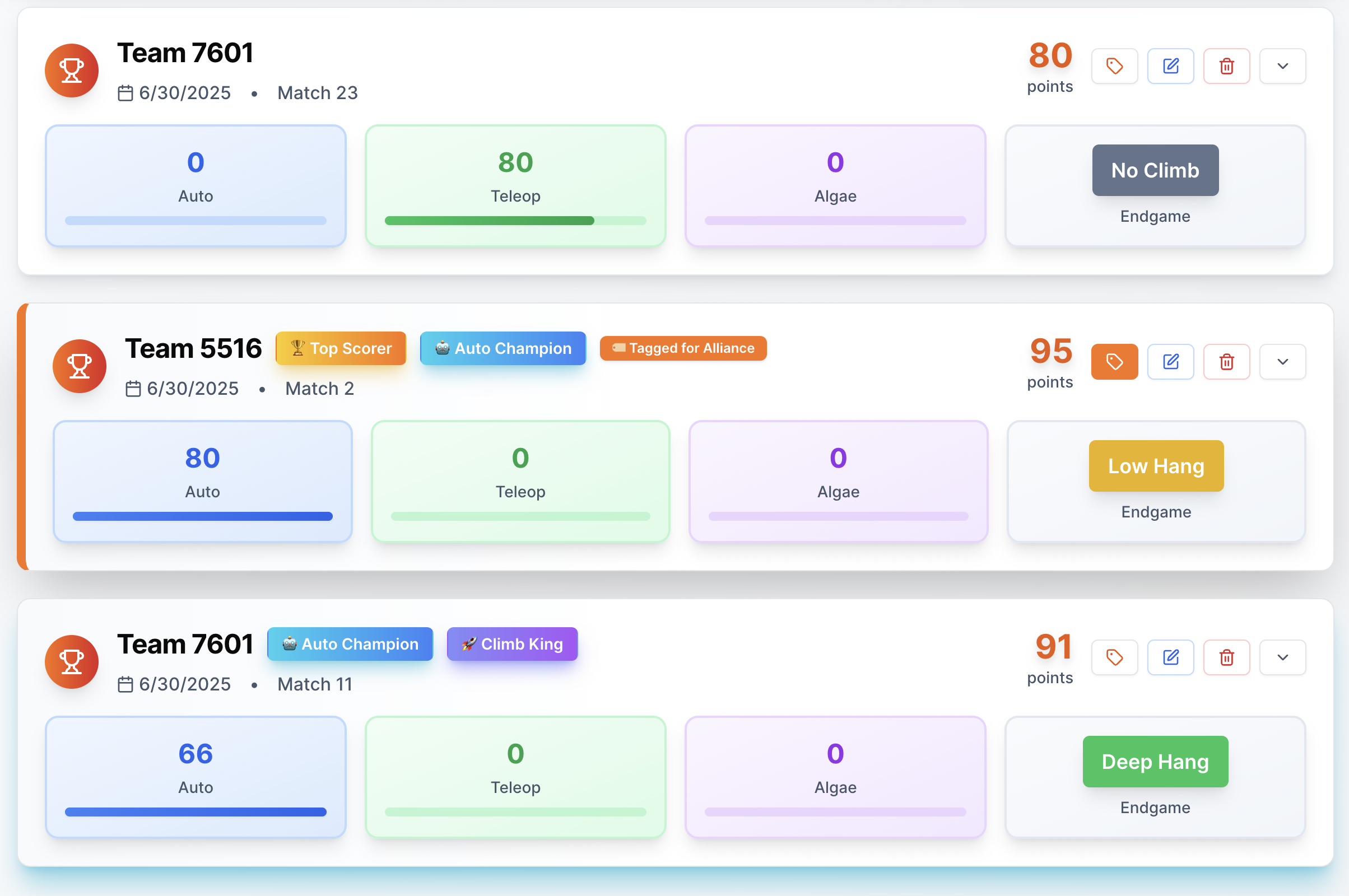
Task: Toggle alliance tag for Match 23 entry
Action: pos(1114,66)
